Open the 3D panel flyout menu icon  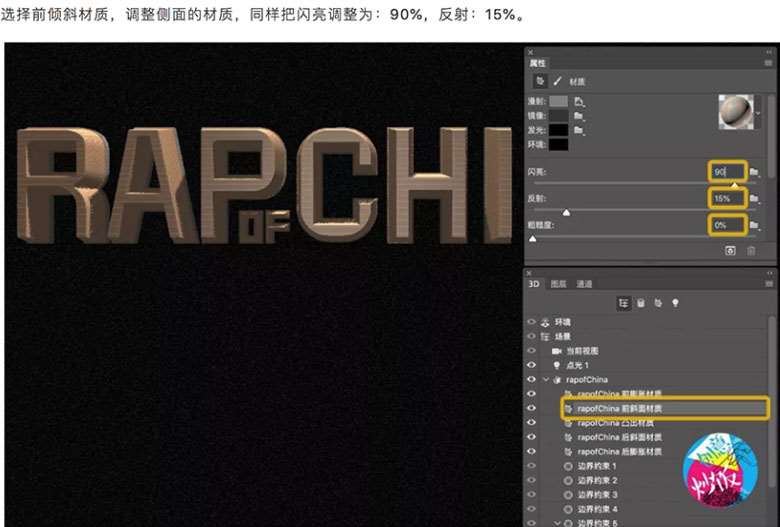pyautogui.click(x=769, y=284)
